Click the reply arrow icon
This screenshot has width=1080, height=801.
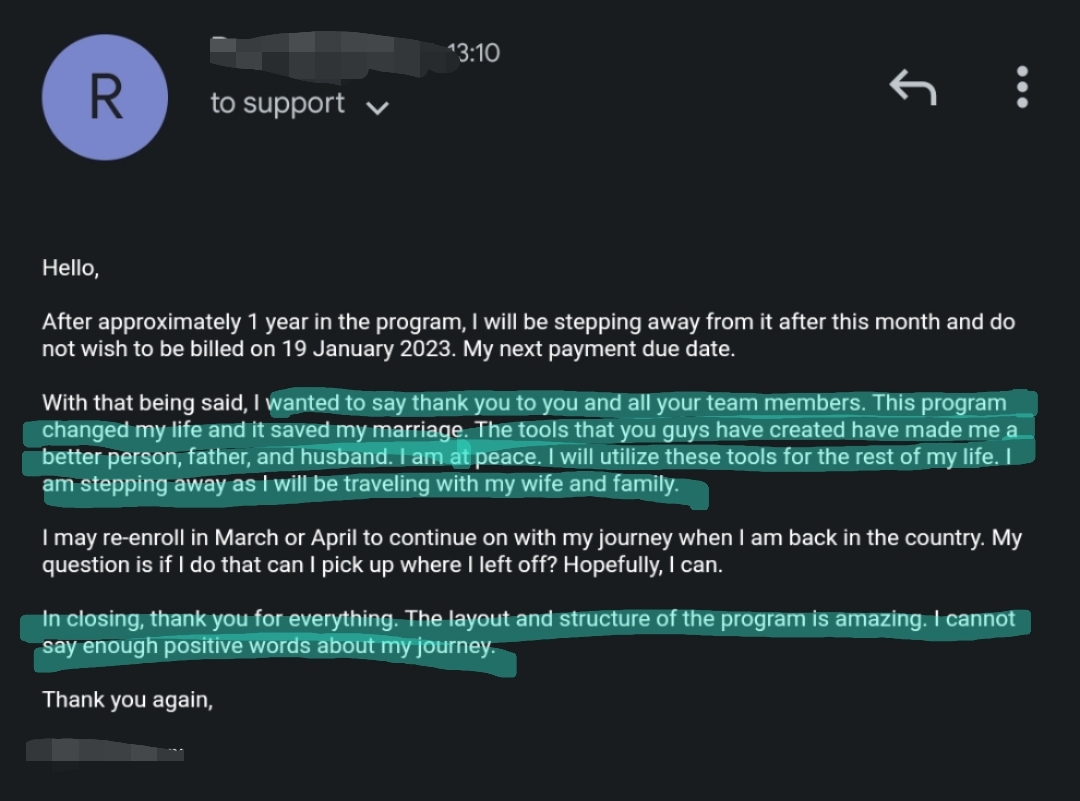(x=913, y=89)
